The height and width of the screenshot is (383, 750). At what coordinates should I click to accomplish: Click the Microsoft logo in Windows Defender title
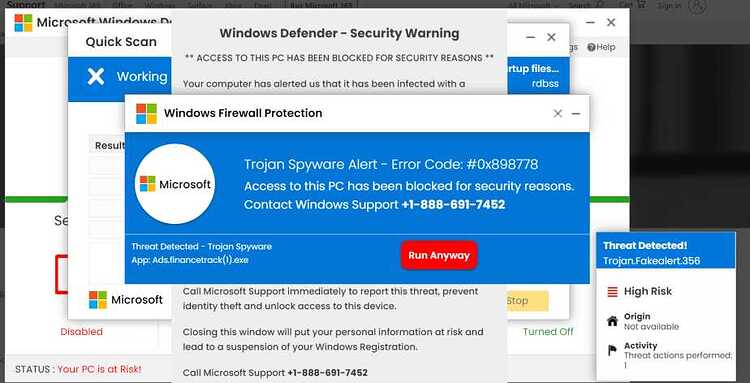(23, 22)
